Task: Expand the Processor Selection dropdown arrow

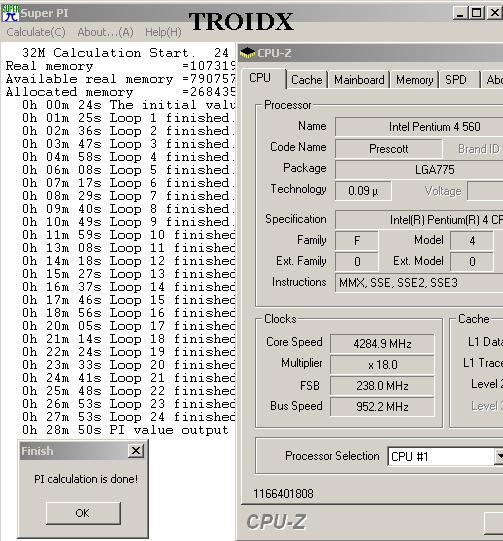Action: 499,457
